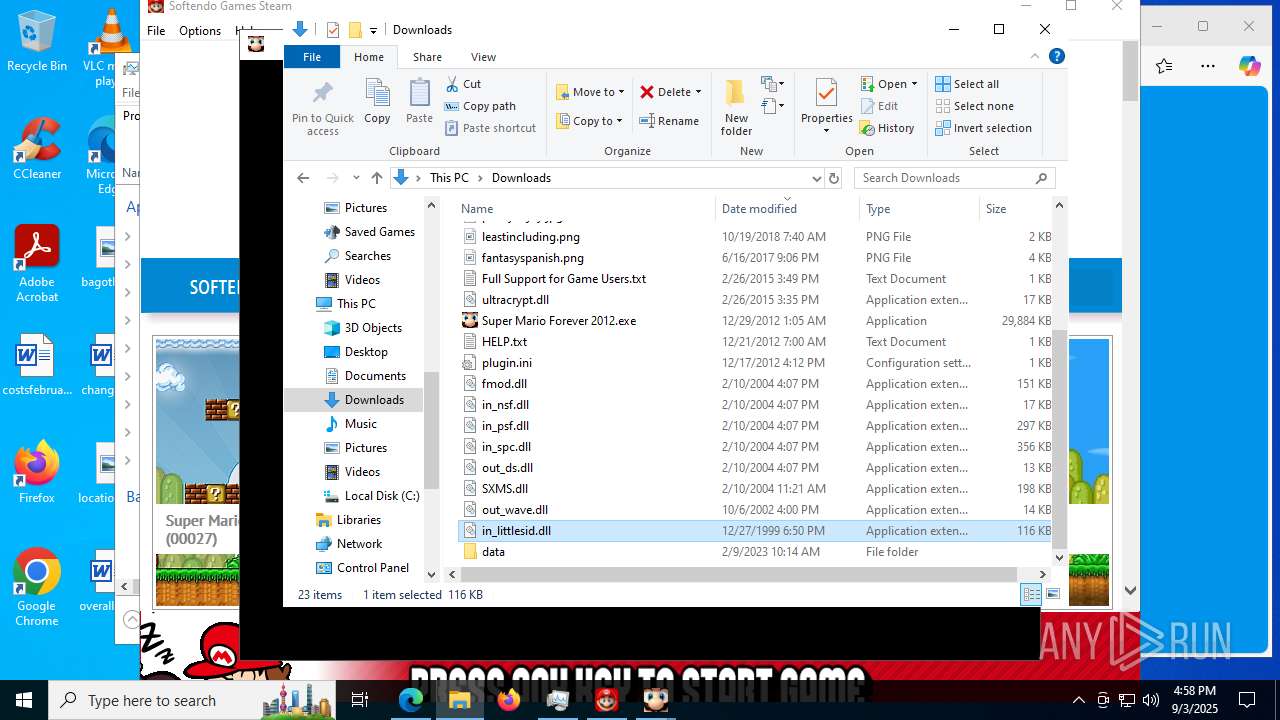Open Google Chrome desktop shortcut

[37, 589]
